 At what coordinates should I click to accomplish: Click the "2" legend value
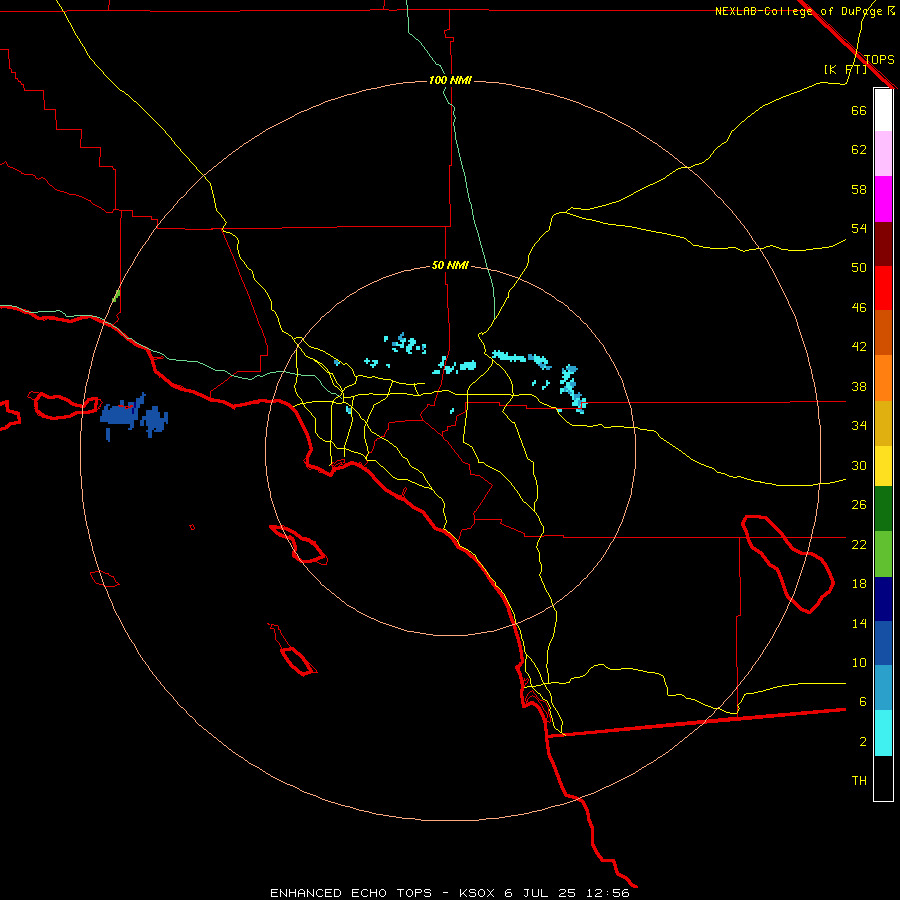[x=862, y=742]
